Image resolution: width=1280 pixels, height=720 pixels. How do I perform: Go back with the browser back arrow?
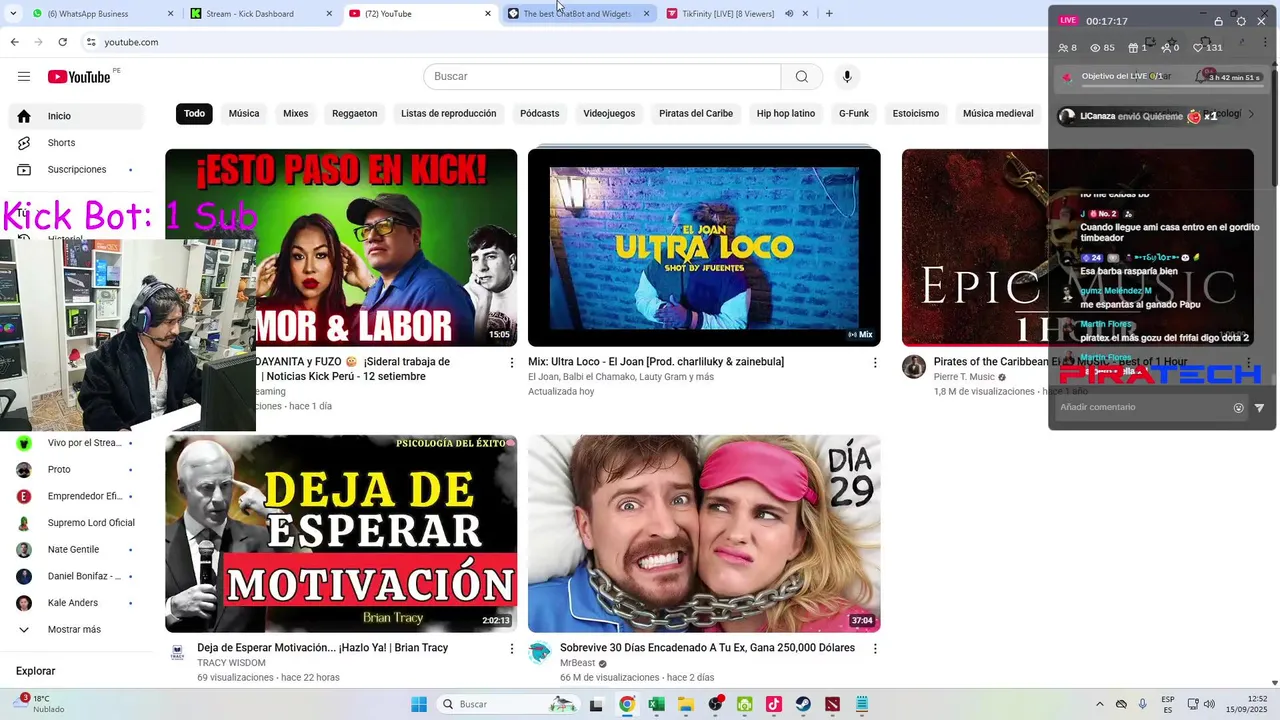click(14, 42)
